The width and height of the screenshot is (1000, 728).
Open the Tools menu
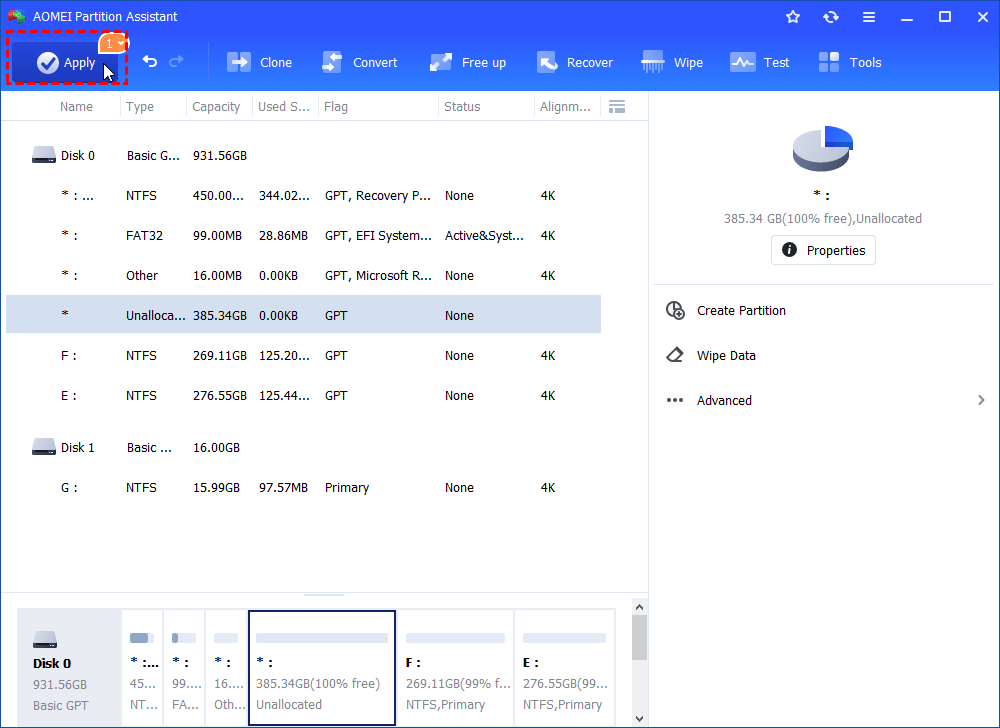(850, 62)
